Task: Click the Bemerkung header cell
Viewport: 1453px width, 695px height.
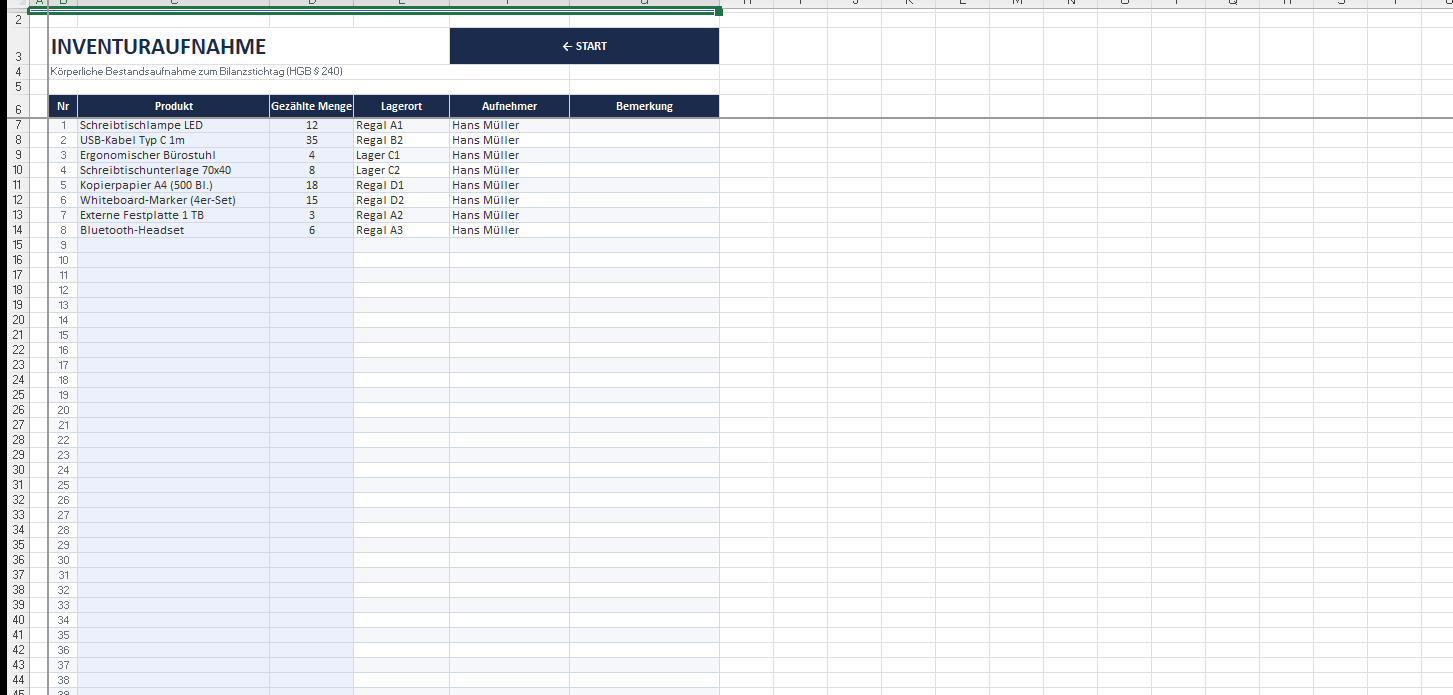Action: point(644,106)
